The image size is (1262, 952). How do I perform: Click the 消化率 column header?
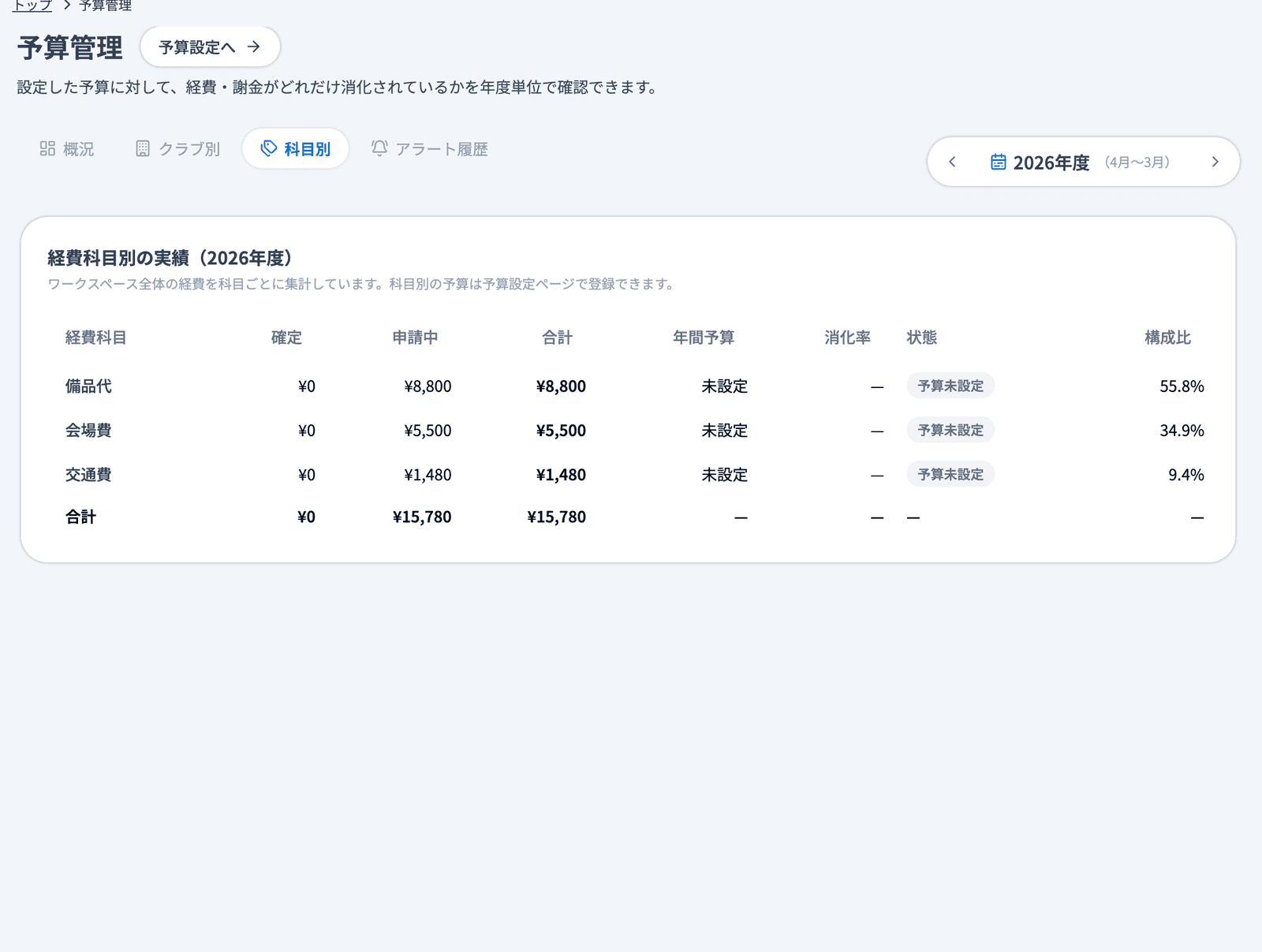pos(848,338)
